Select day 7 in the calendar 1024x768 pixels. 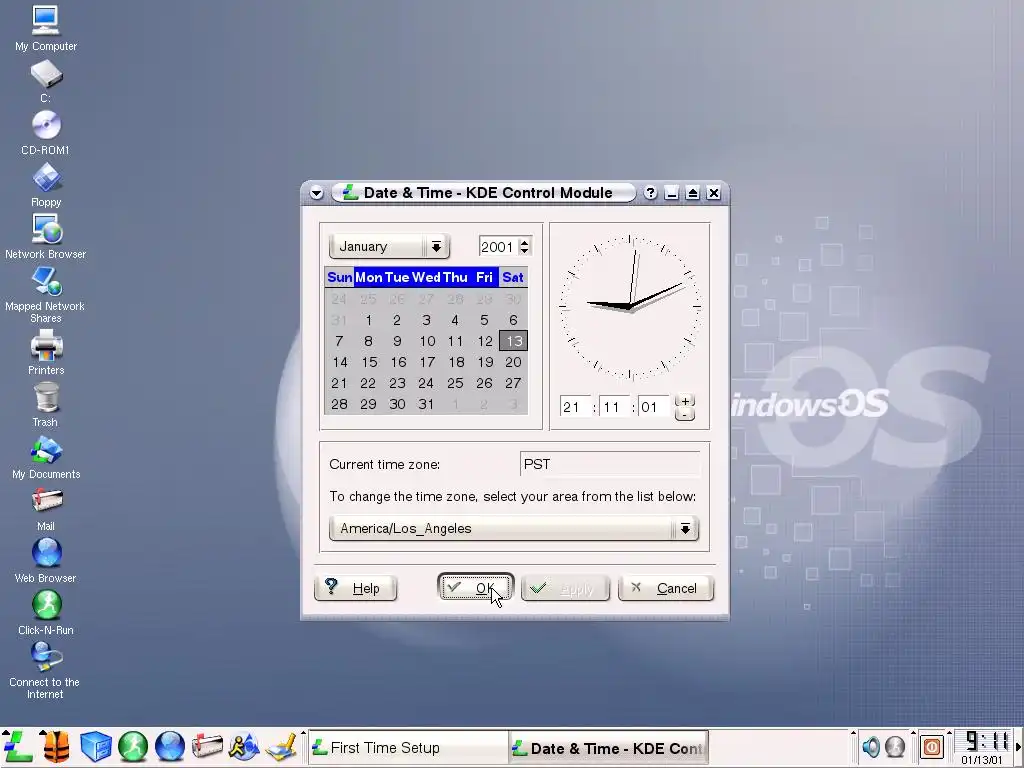click(340, 341)
